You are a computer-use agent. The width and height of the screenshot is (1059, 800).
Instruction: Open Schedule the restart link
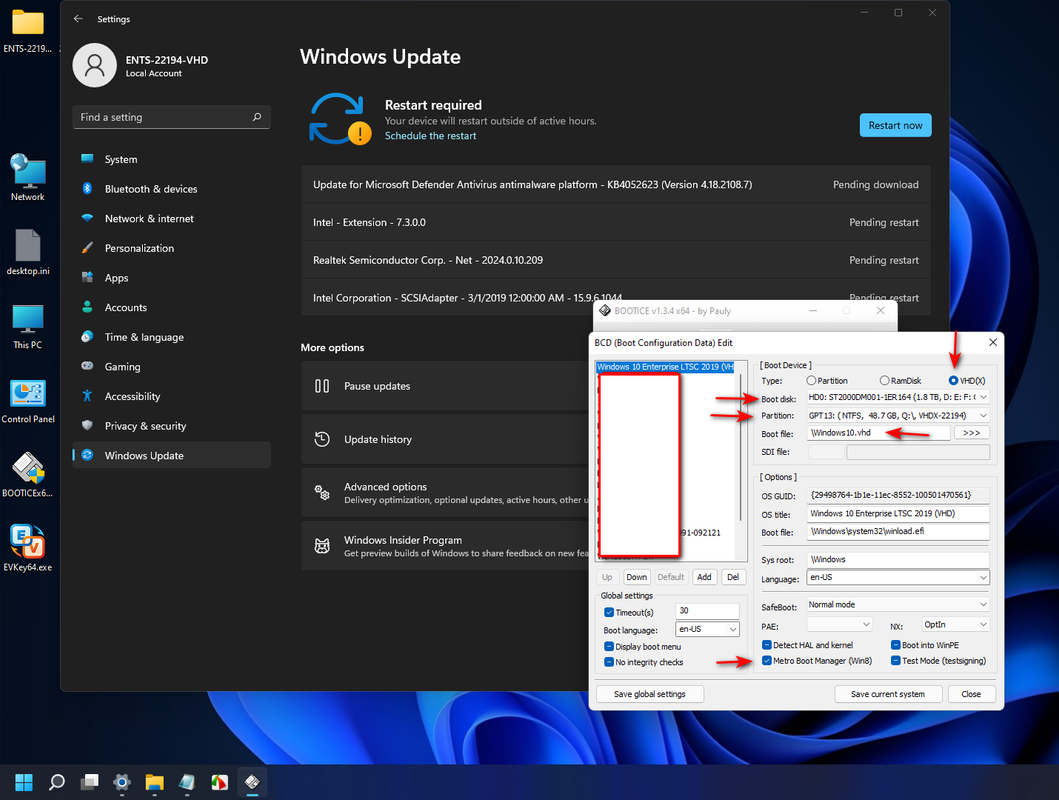430,136
